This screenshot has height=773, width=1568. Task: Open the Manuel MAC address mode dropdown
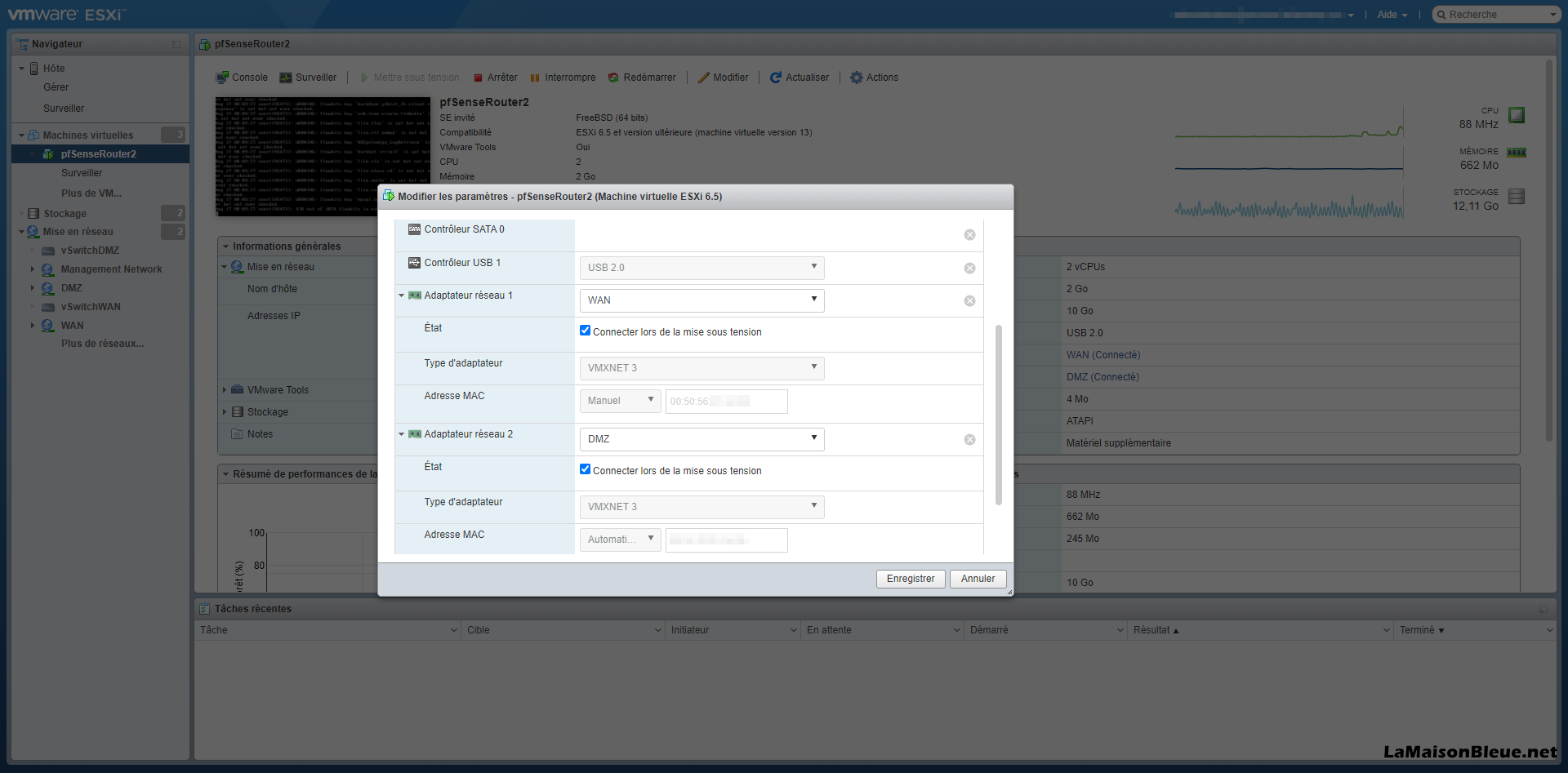pos(621,401)
